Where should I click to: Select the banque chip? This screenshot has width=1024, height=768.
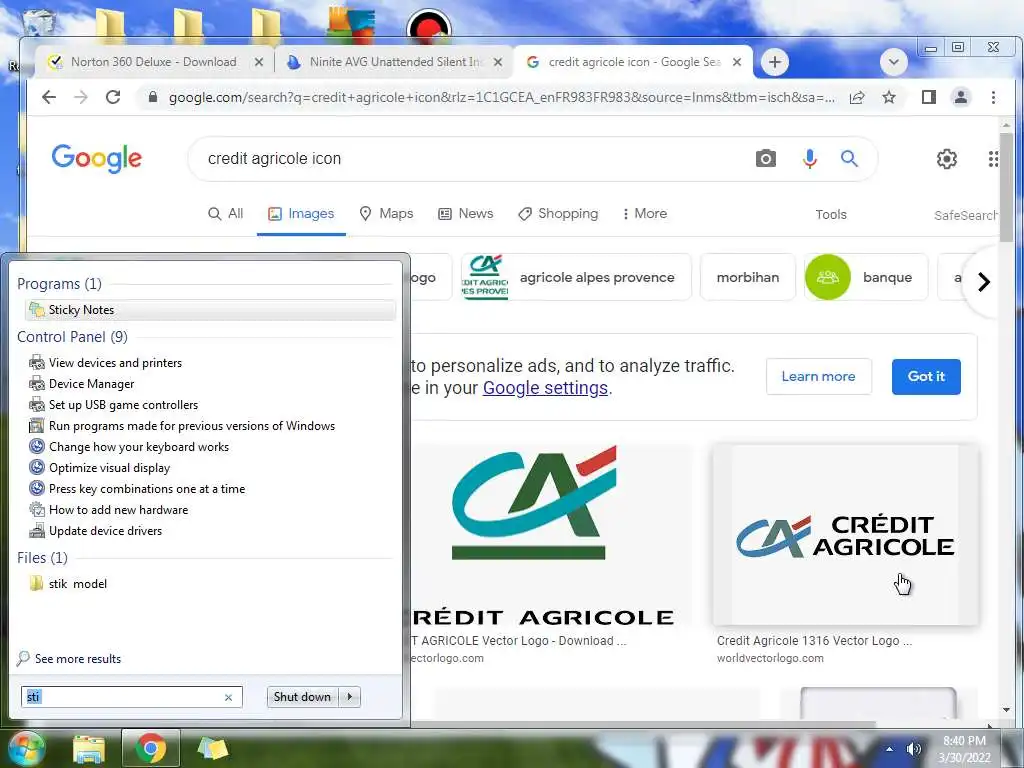coord(865,277)
